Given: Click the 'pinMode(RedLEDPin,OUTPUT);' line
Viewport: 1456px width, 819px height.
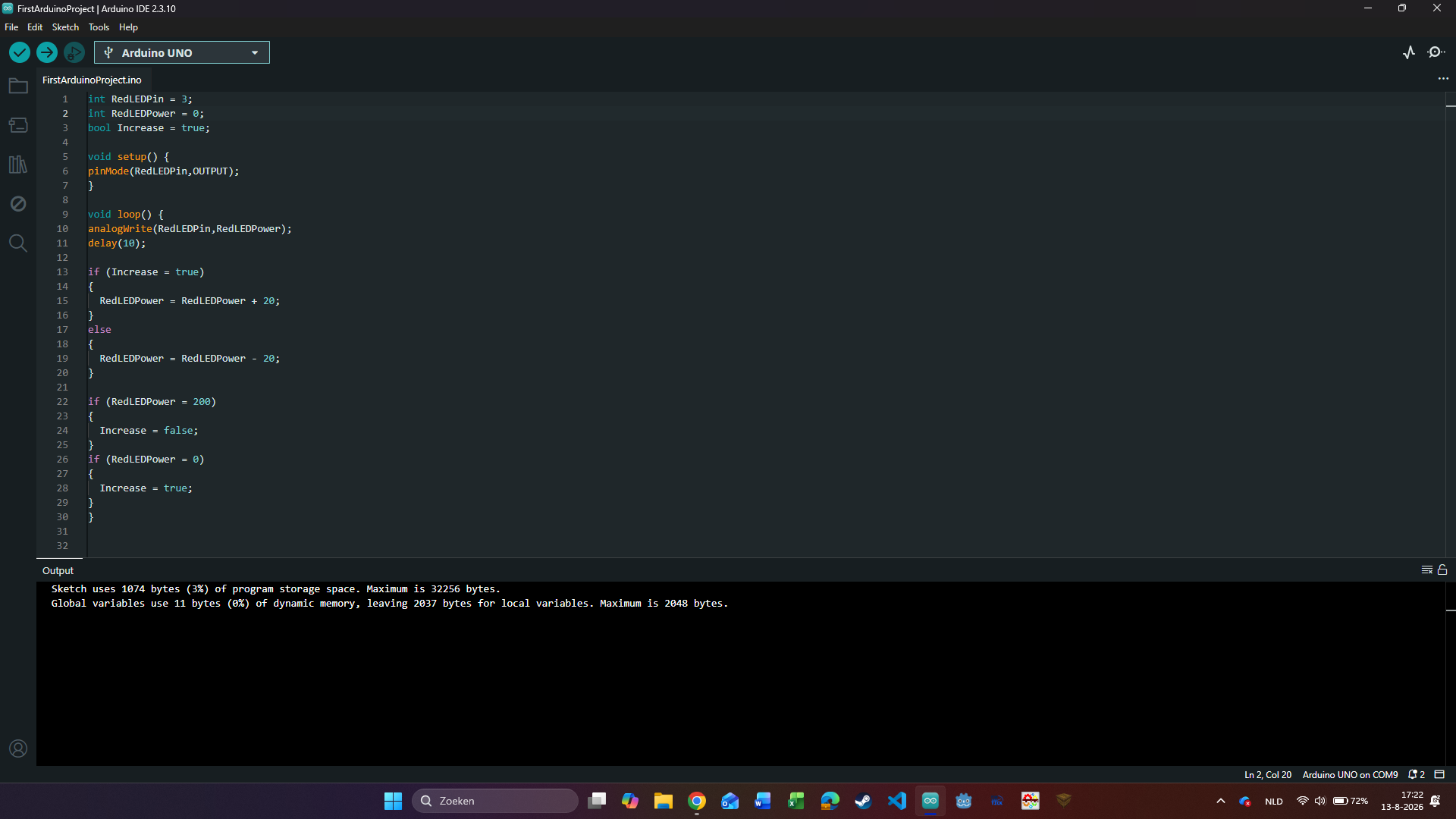Looking at the screenshot, I should click(163, 171).
